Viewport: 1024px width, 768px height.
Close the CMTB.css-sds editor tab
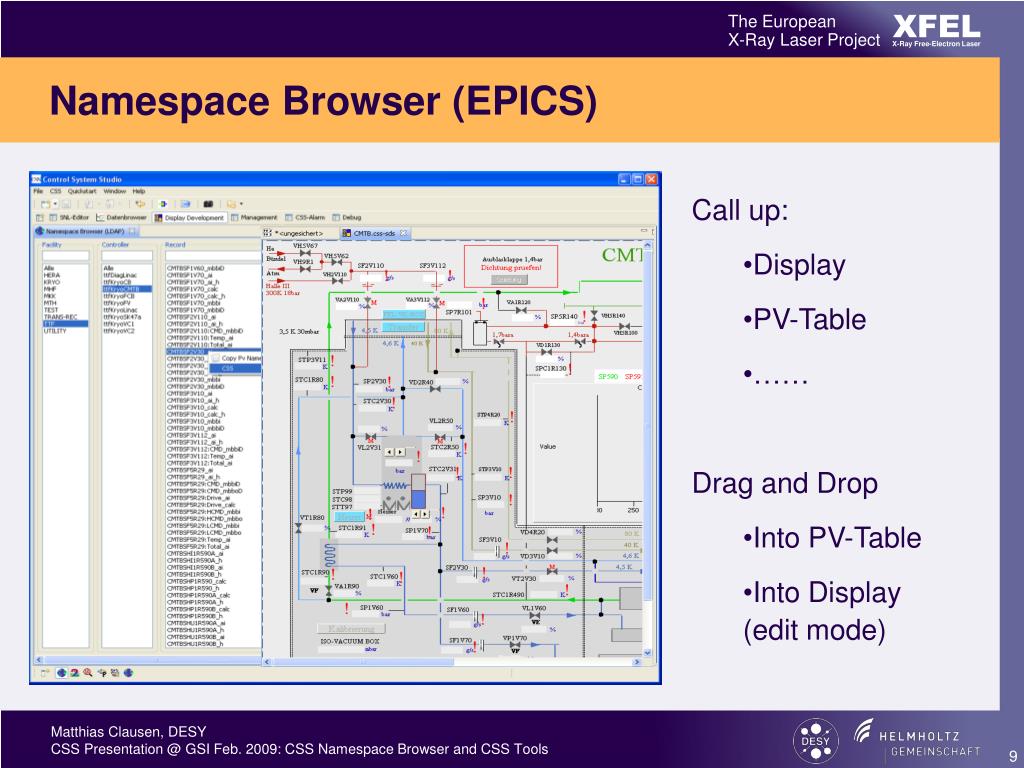[404, 233]
